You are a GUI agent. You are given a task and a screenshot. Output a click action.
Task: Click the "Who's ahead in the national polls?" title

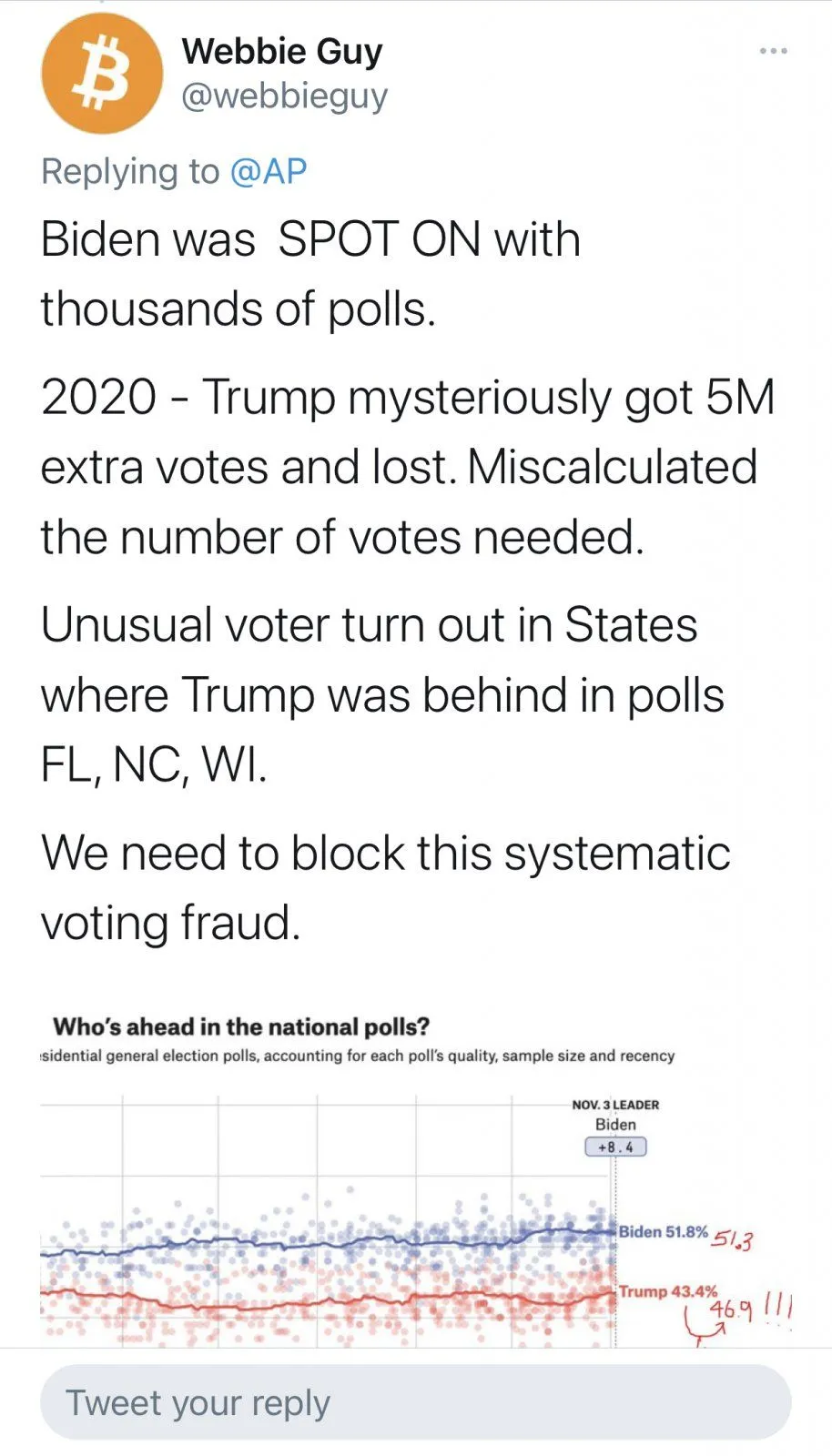pyautogui.click(x=241, y=1026)
